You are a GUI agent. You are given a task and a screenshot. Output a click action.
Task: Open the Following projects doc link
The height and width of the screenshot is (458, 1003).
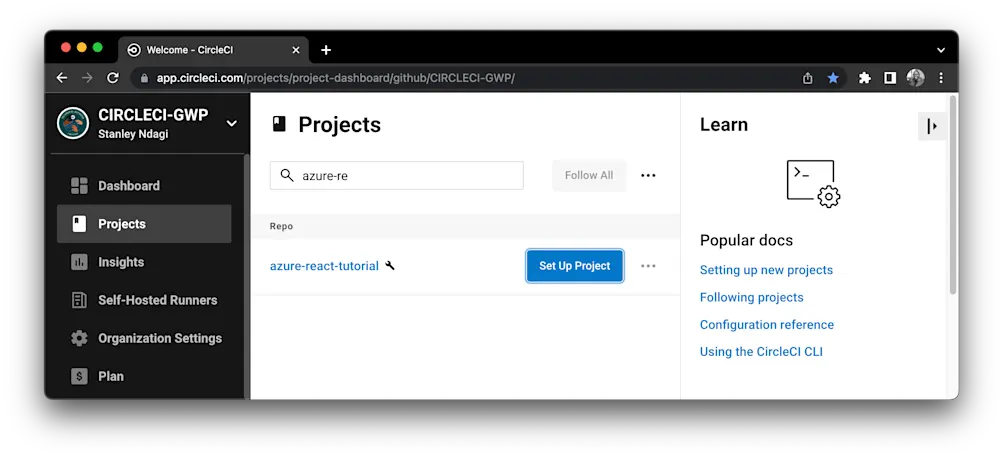coord(752,297)
